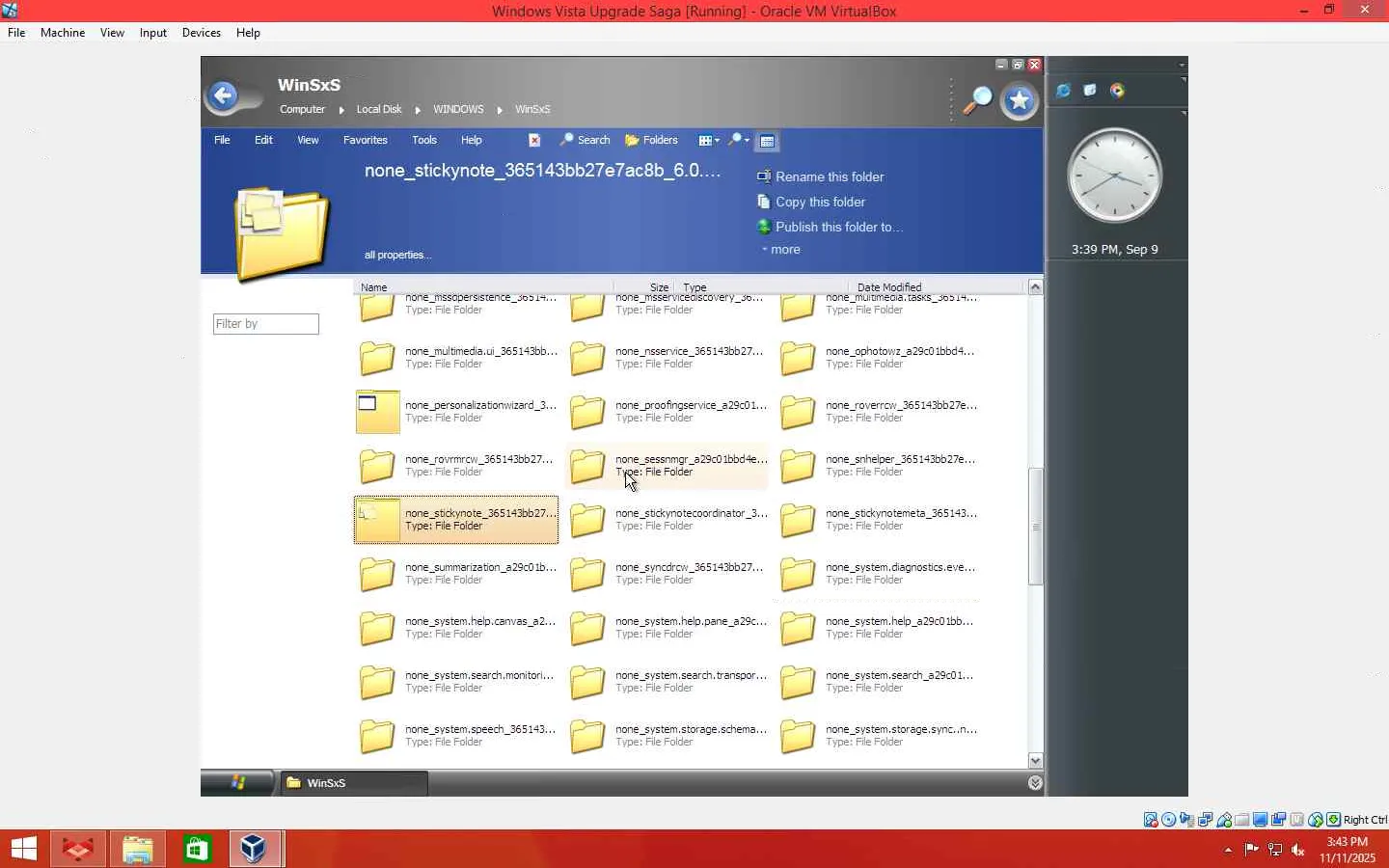Viewport: 1389px width, 868px height.
Task: Open the all properties... link
Action: point(397,255)
